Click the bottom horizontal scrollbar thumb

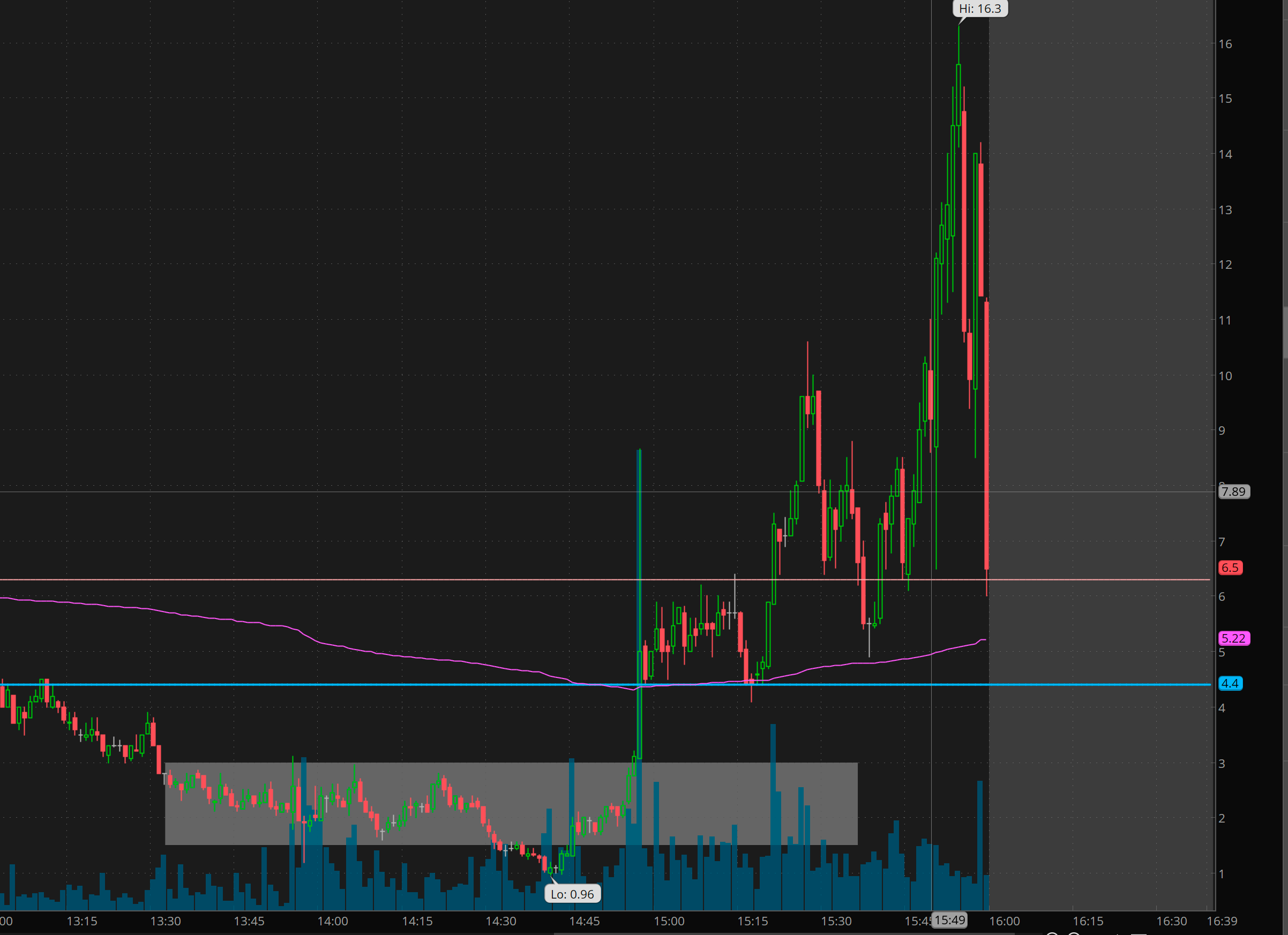point(784,933)
